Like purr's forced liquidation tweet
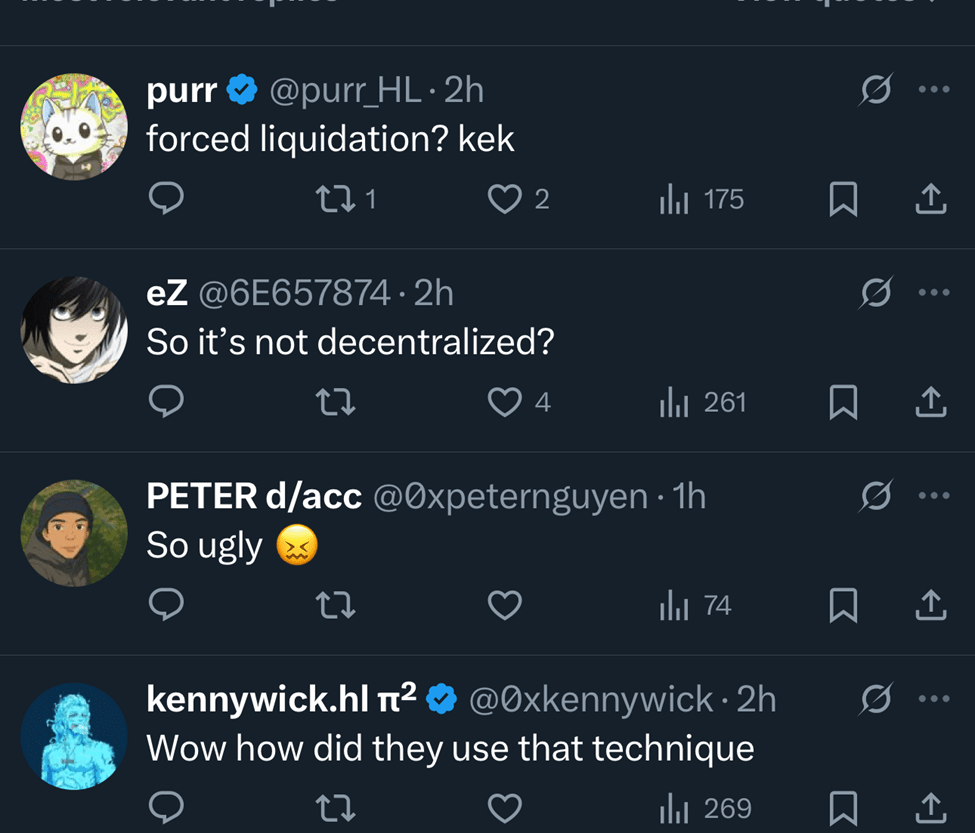Screen dimensions: 975x833 tap(504, 200)
